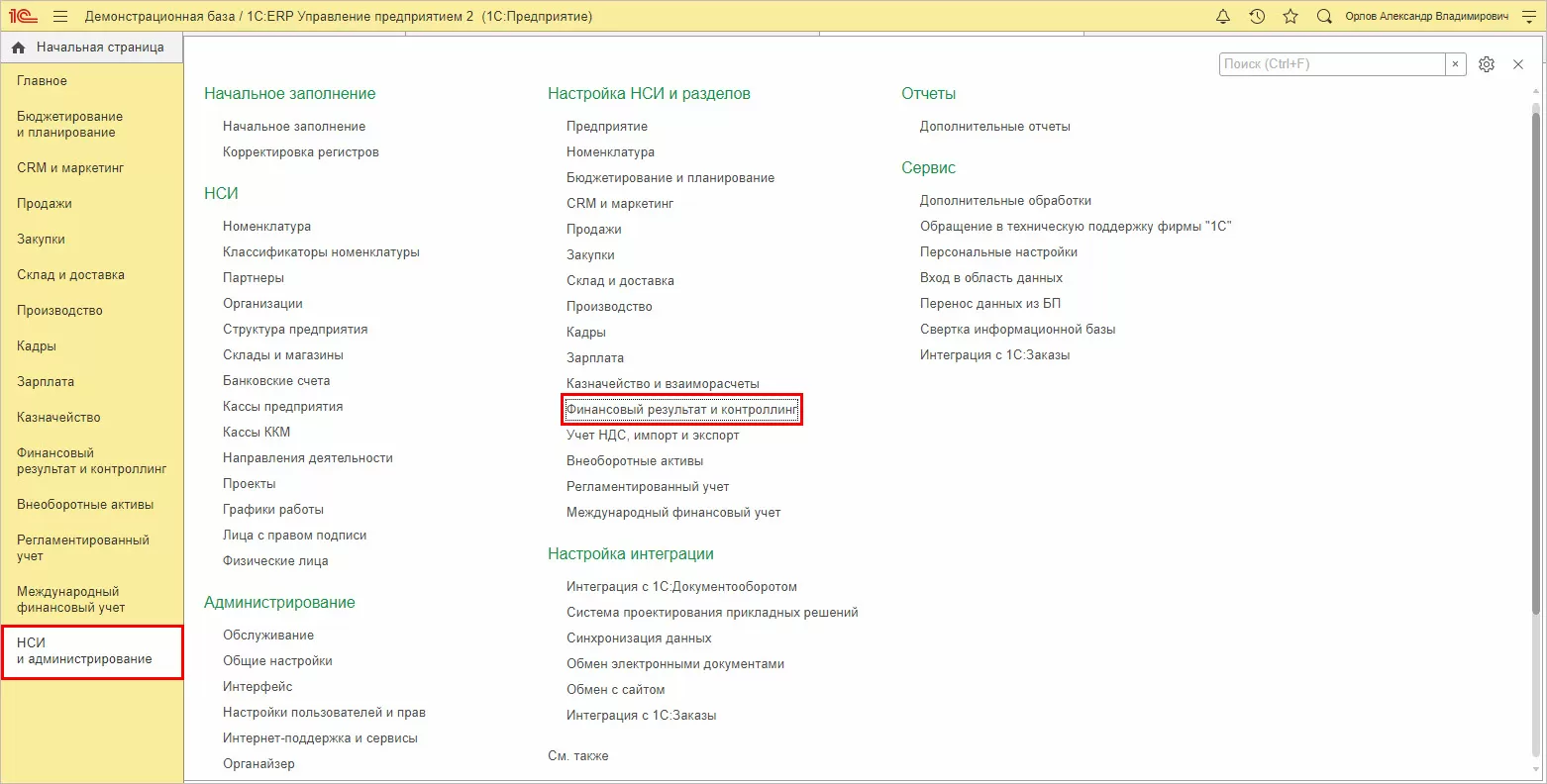This screenshot has height=784, width=1547.
Task: Clear the search field with the x button
Action: pyautogui.click(x=1455, y=64)
